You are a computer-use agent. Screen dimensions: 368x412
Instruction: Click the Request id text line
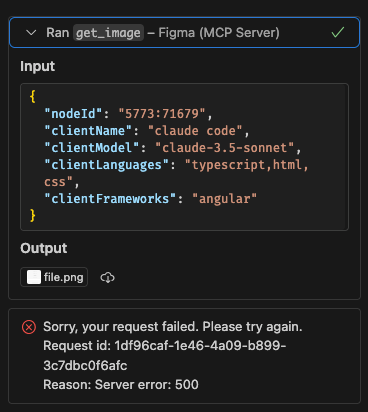click(165, 355)
